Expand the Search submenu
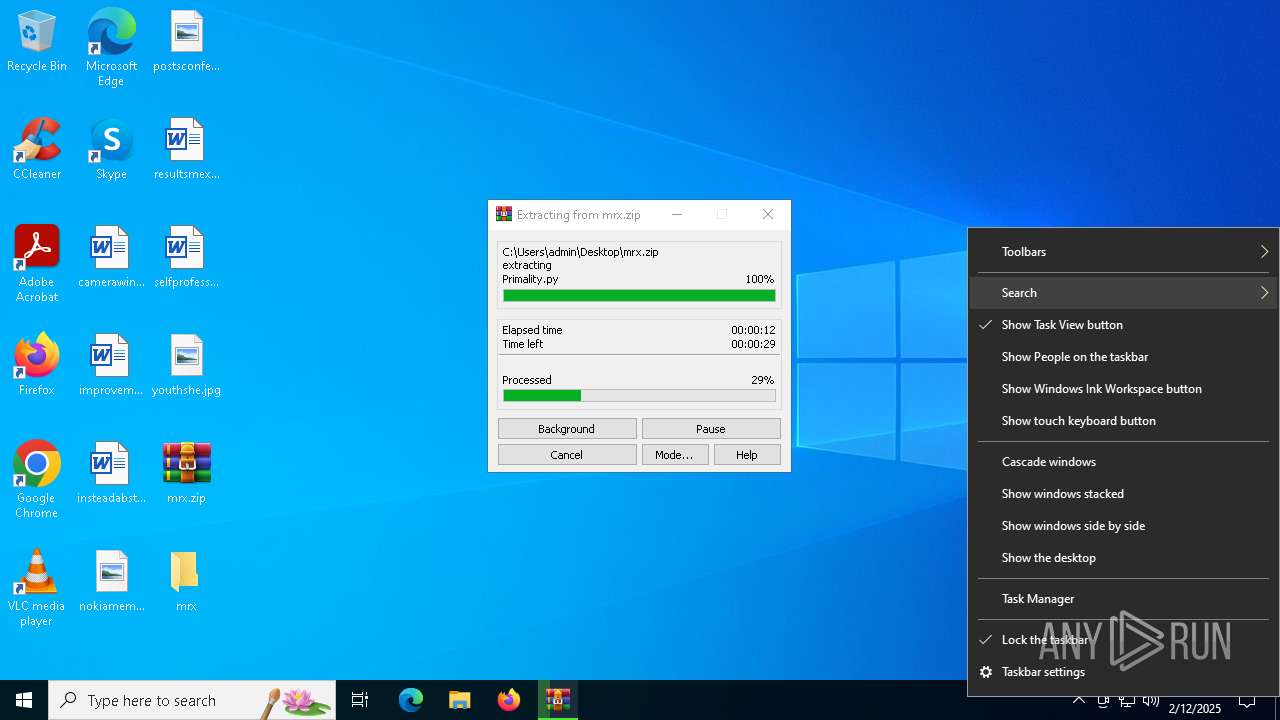Image resolution: width=1280 pixels, height=720 pixels. coord(1123,293)
